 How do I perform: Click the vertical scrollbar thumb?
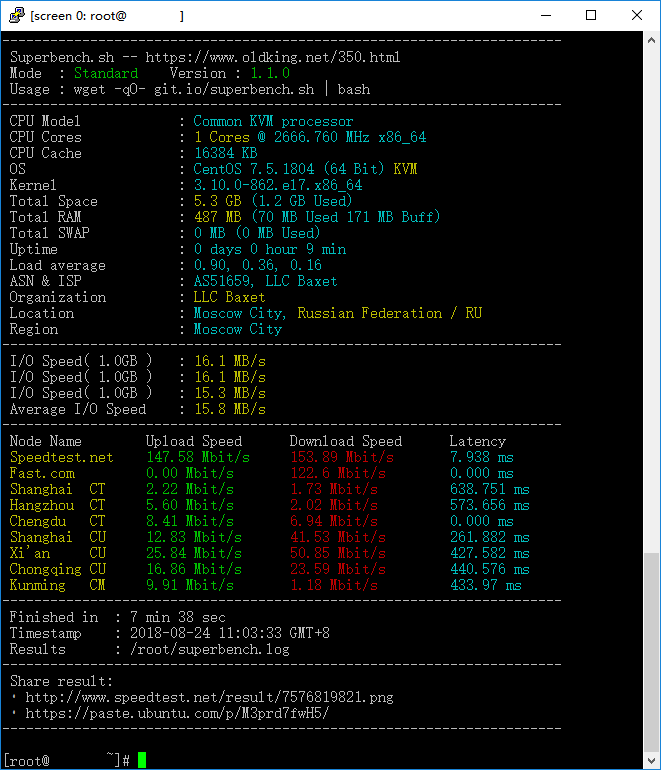pos(651,650)
